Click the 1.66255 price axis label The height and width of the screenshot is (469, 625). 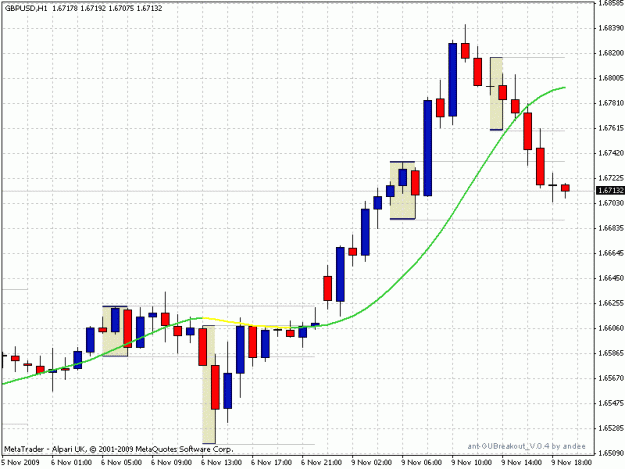click(x=611, y=303)
